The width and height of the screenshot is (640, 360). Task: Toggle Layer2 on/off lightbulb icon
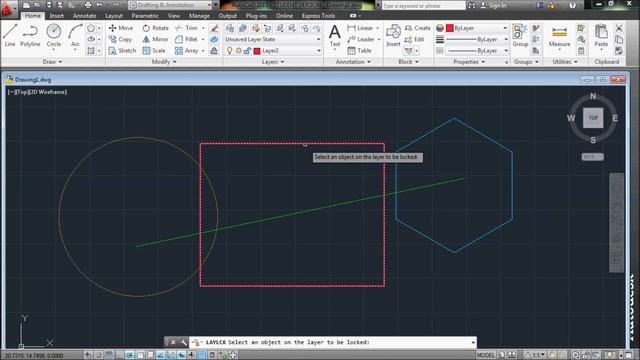tap(229, 51)
